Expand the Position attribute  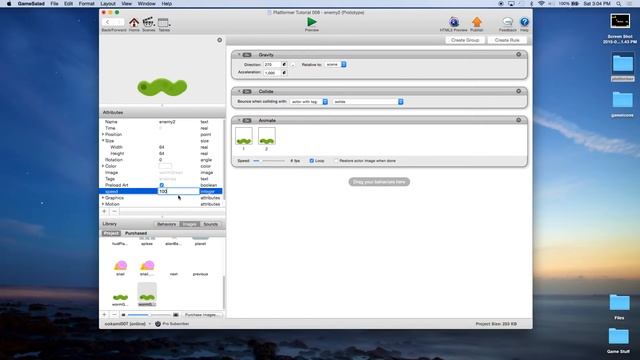coord(103,134)
